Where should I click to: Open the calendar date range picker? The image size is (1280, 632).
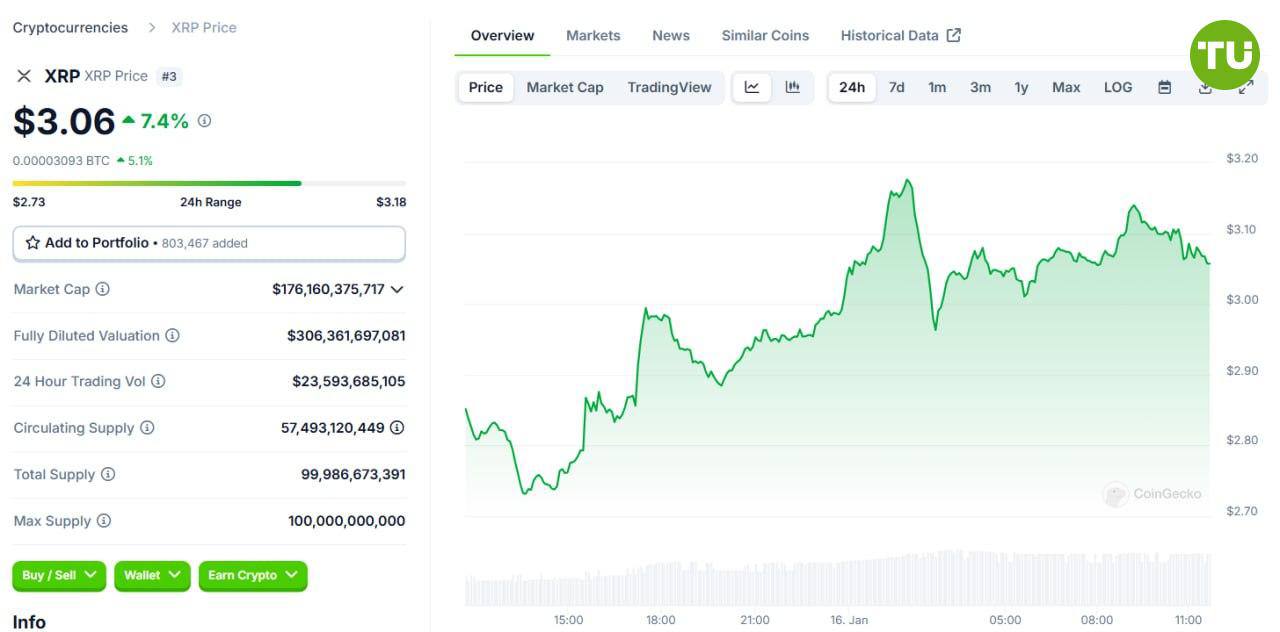1165,87
